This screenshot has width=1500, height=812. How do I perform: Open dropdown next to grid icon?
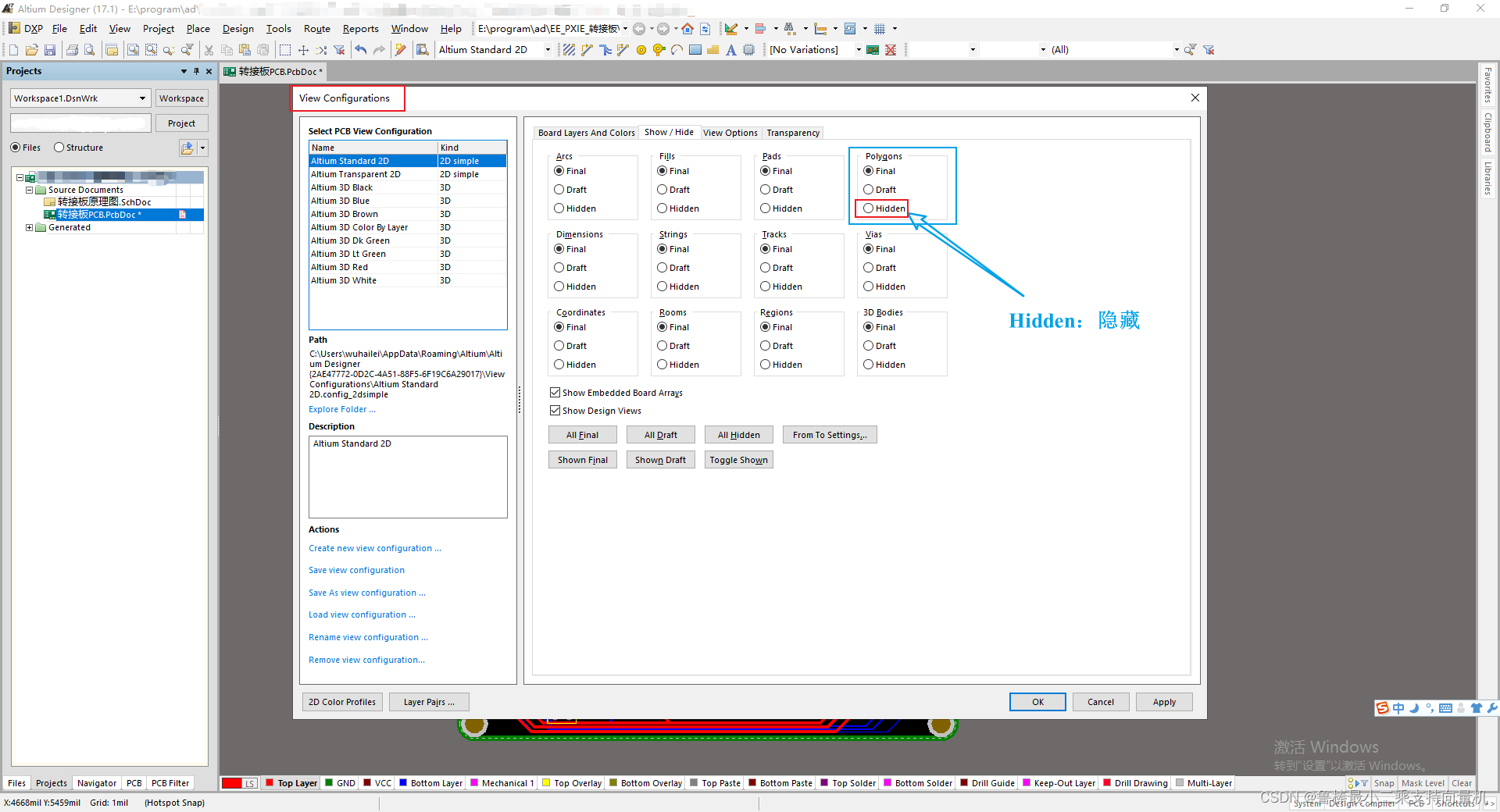pyautogui.click(x=895, y=29)
